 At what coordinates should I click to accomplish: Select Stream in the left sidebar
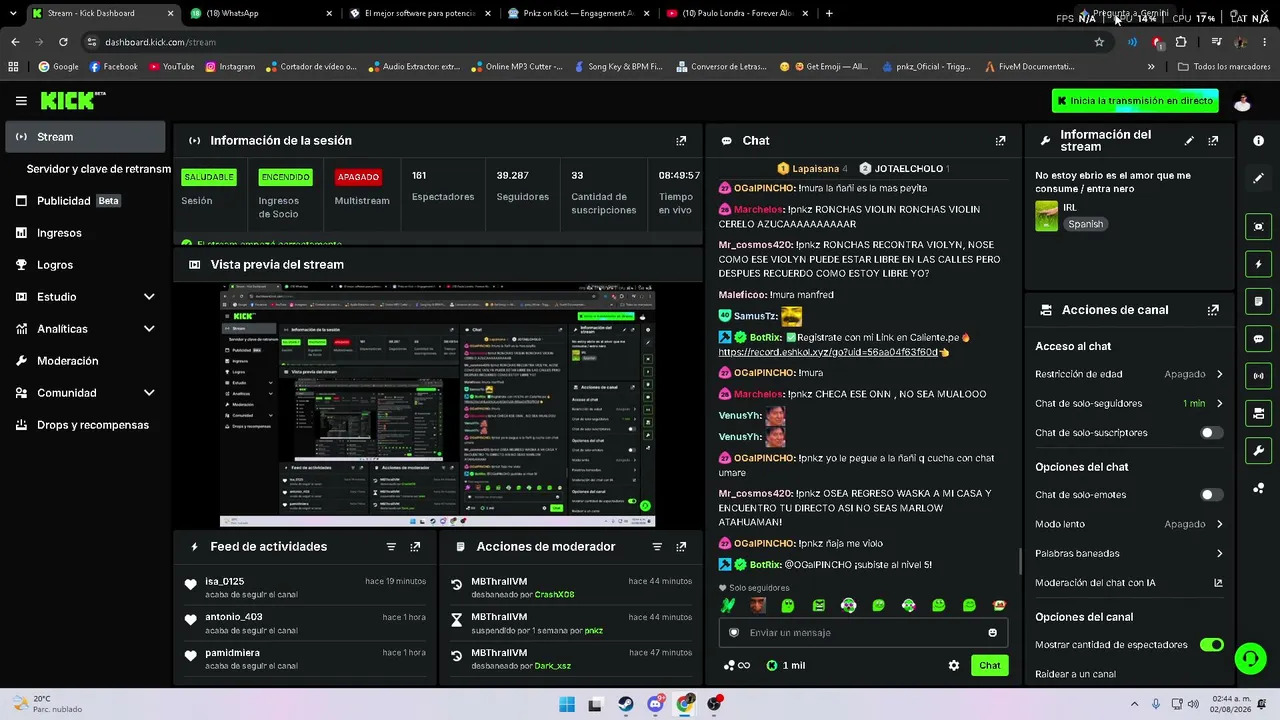85,137
